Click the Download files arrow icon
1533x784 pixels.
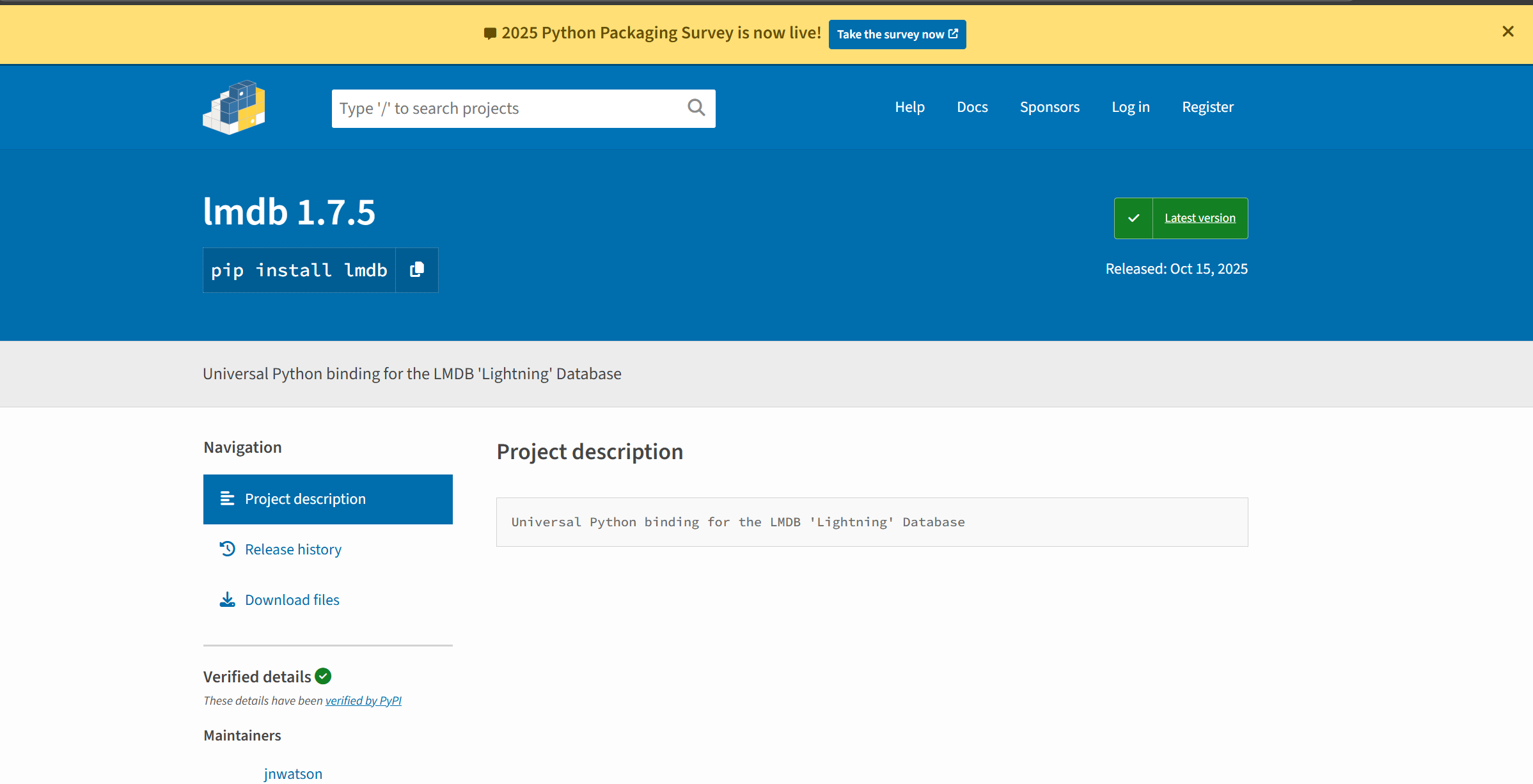[x=227, y=599]
